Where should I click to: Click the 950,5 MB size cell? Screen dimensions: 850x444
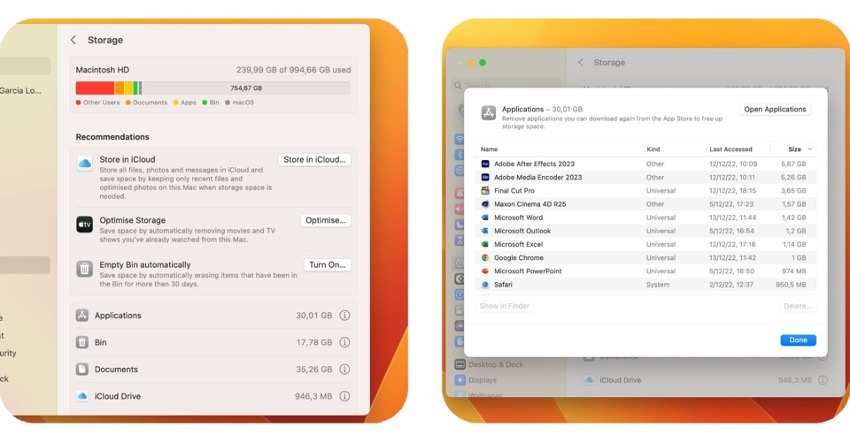(790, 285)
